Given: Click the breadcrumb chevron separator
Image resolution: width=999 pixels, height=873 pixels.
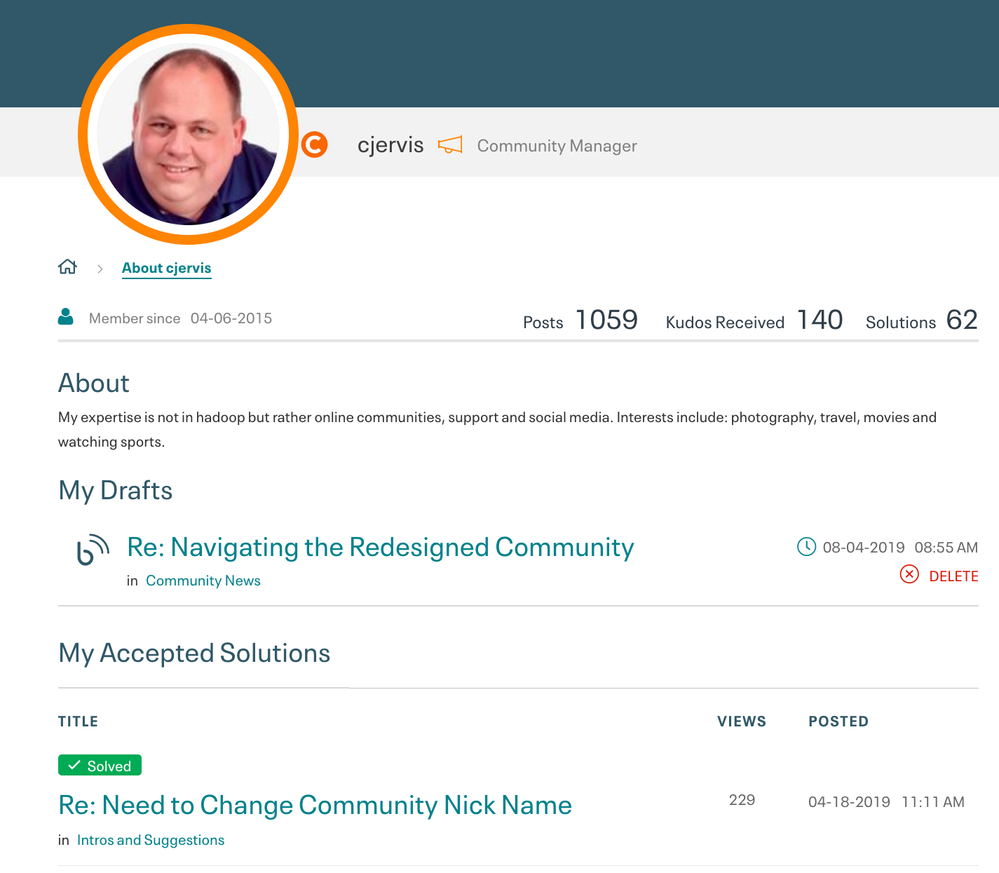Looking at the screenshot, I should tap(100, 269).
